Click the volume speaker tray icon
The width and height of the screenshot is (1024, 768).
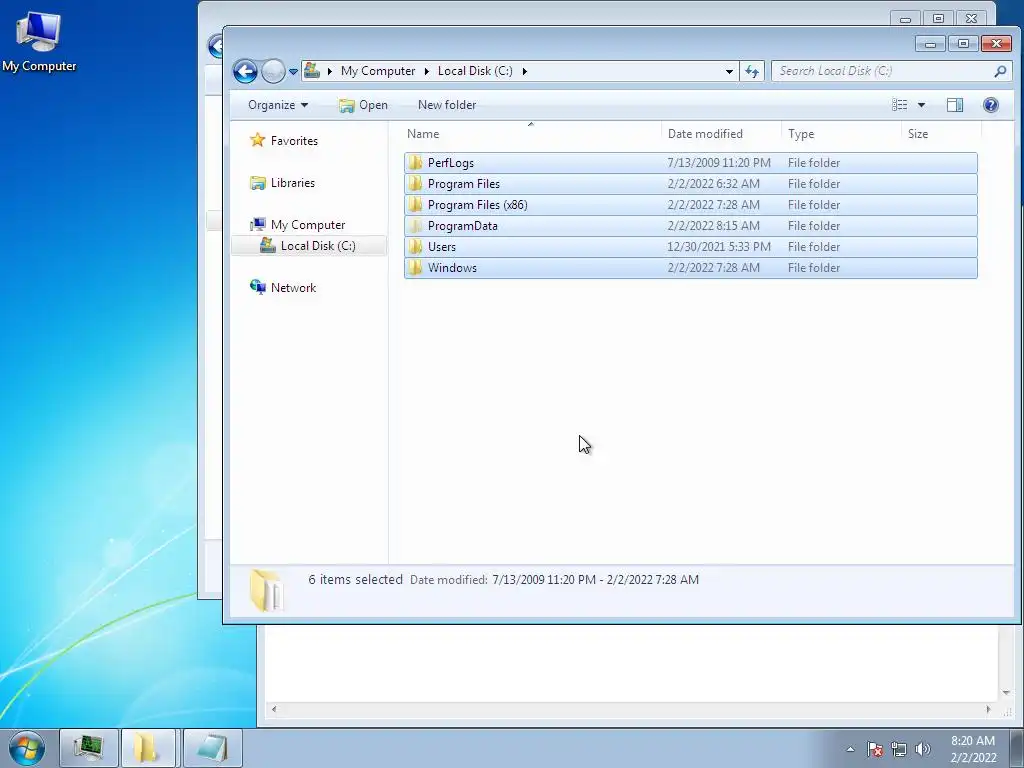tap(923, 749)
